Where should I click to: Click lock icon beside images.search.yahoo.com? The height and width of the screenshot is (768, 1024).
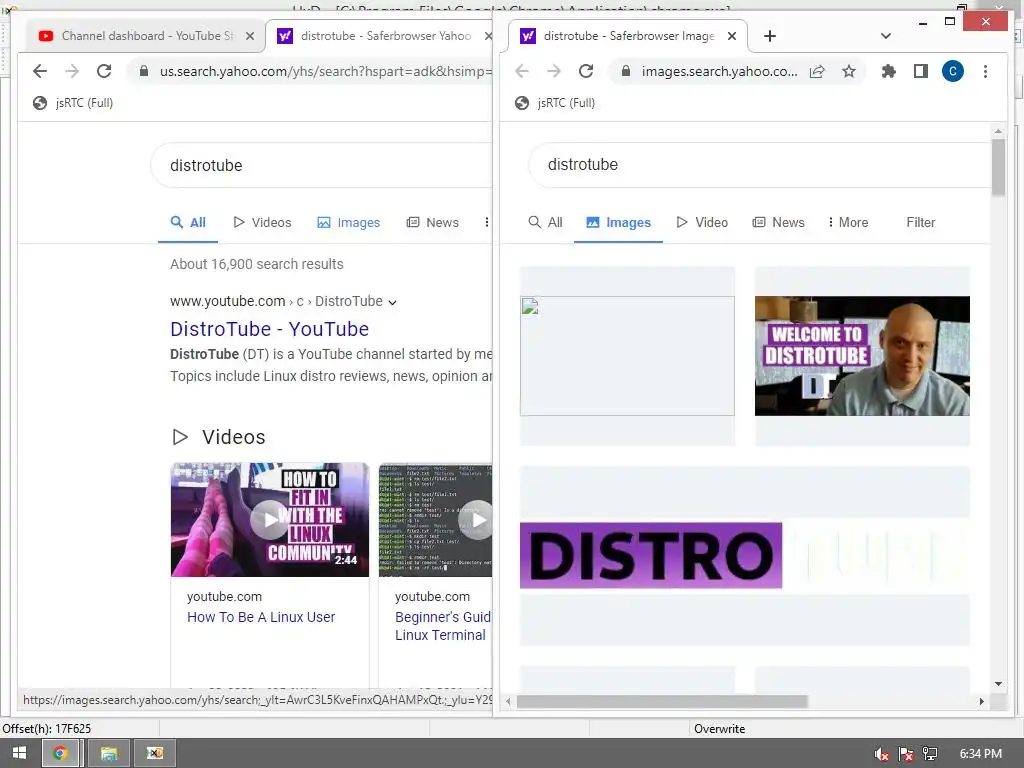pyautogui.click(x=626, y=71)
